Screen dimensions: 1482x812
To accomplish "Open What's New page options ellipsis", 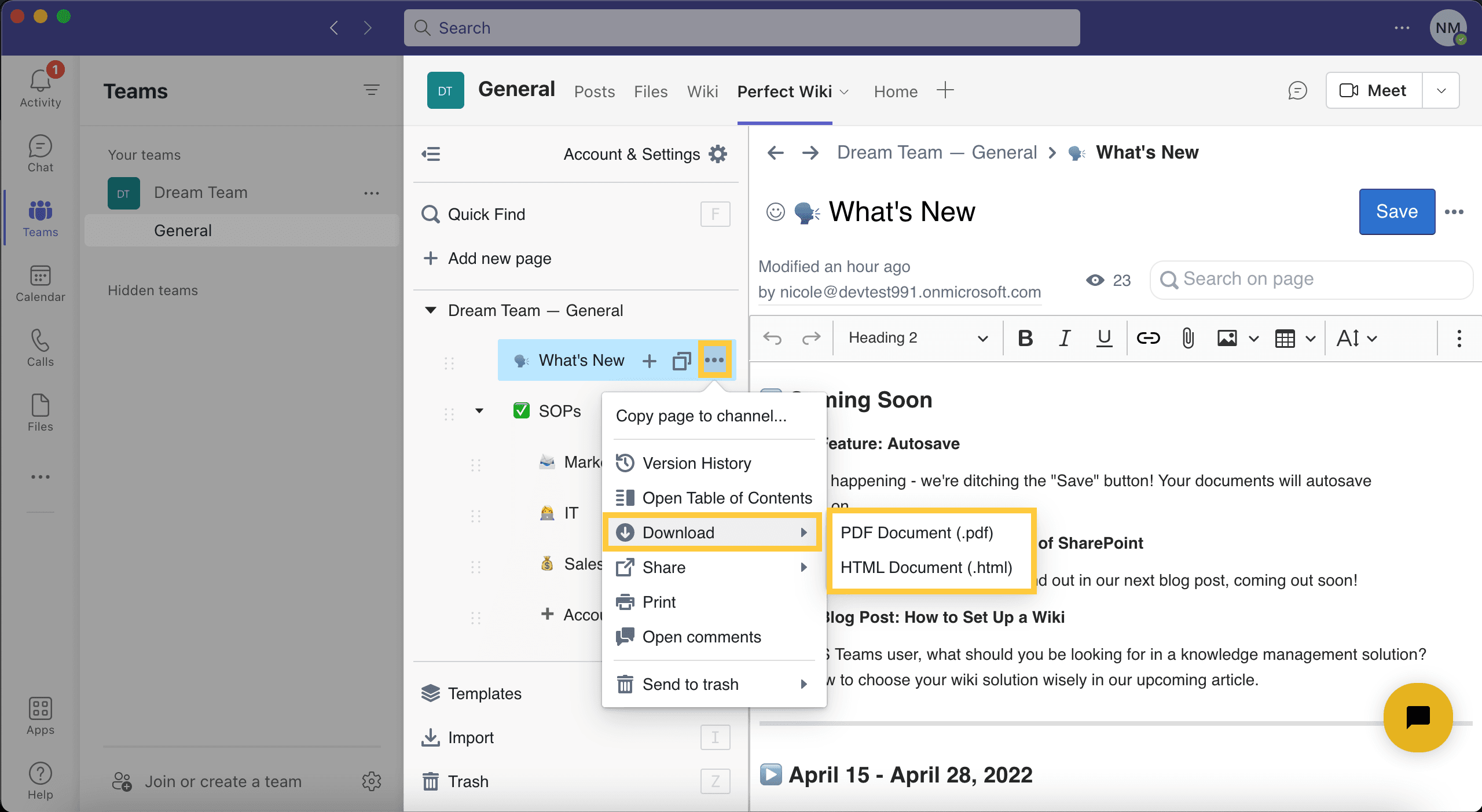I will click(x=714, y=360).
